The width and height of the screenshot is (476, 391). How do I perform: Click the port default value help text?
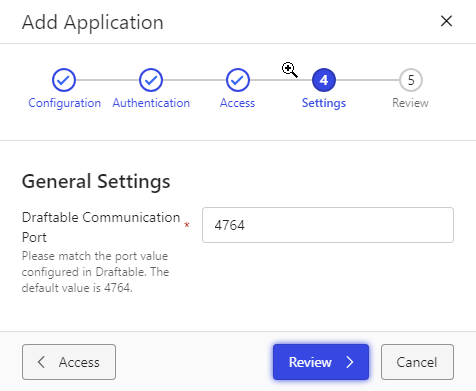(95, 272)
